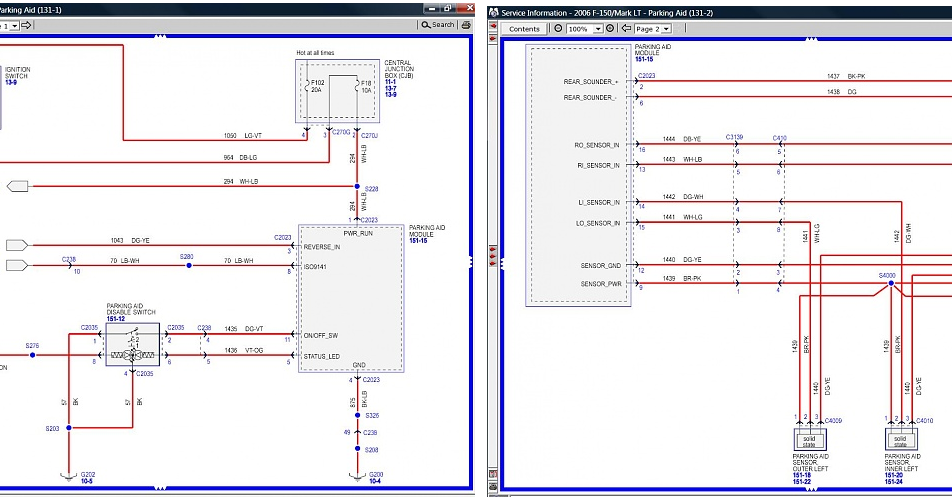The image size is (952, 500).
Task: Click the ON/OFF_SW pin label
Action: [x=321, y=336]
